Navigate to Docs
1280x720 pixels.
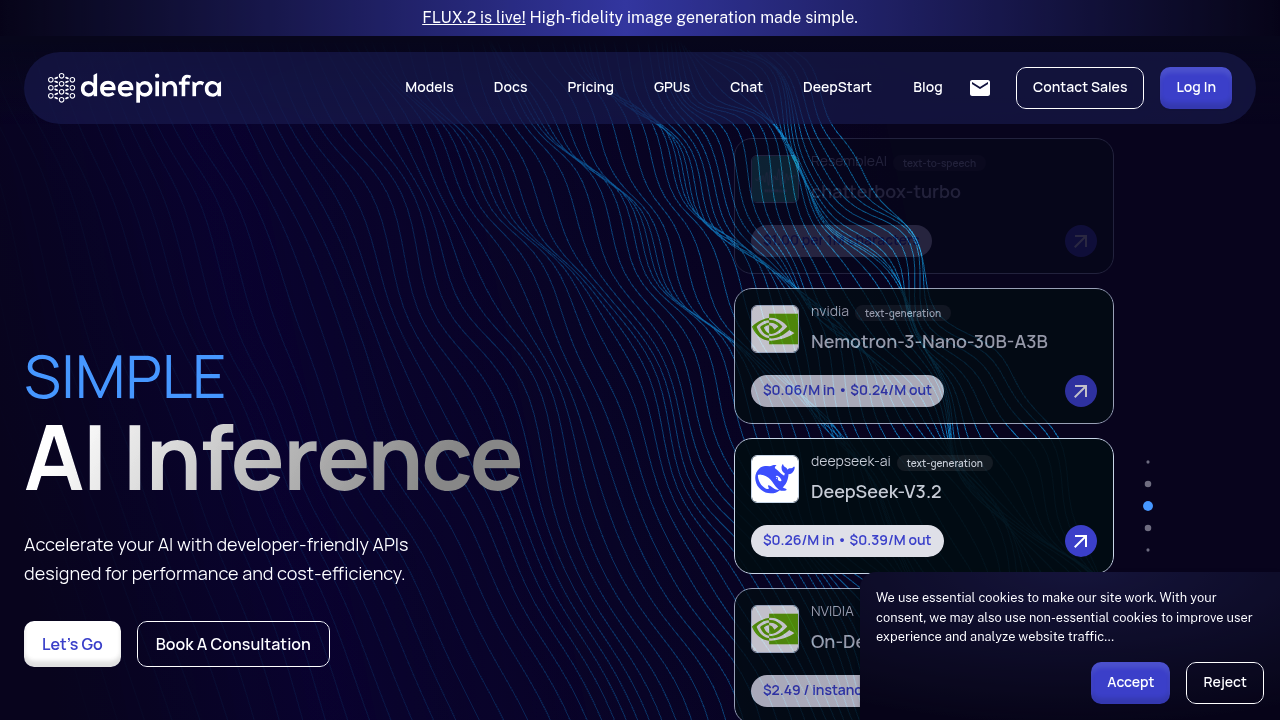click(x=510, y=88)
